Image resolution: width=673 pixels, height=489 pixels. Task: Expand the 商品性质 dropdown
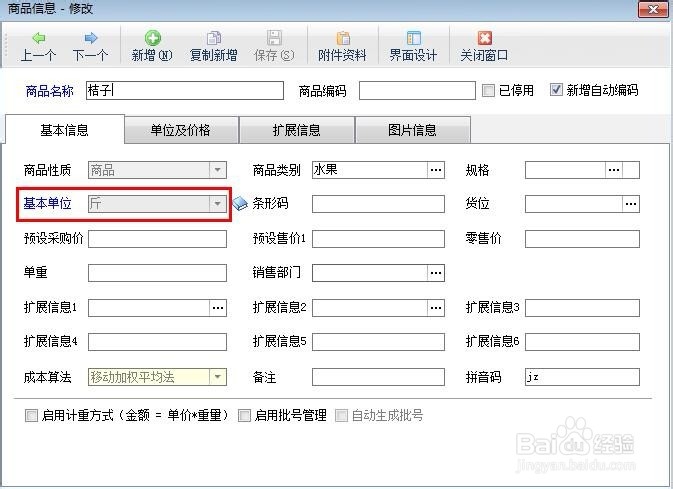(x=218, y=170)
